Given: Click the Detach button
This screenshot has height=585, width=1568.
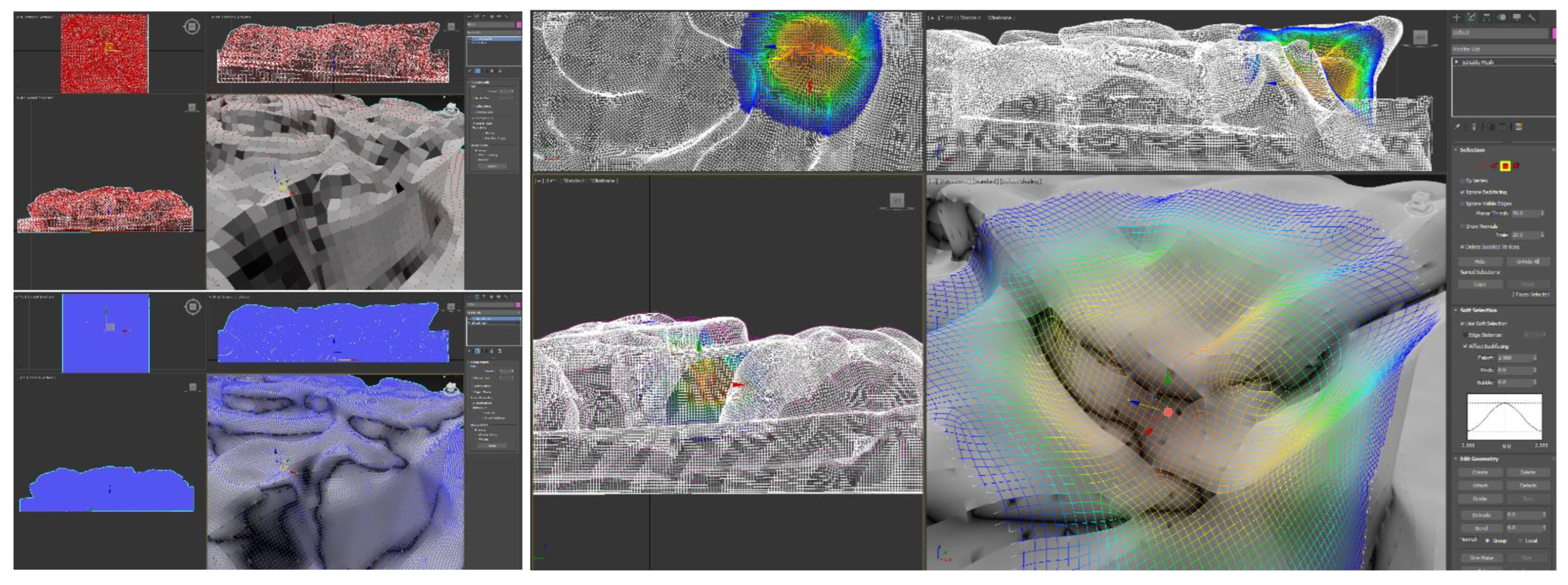Looking at the screenshot, I should pos(1528,486).
